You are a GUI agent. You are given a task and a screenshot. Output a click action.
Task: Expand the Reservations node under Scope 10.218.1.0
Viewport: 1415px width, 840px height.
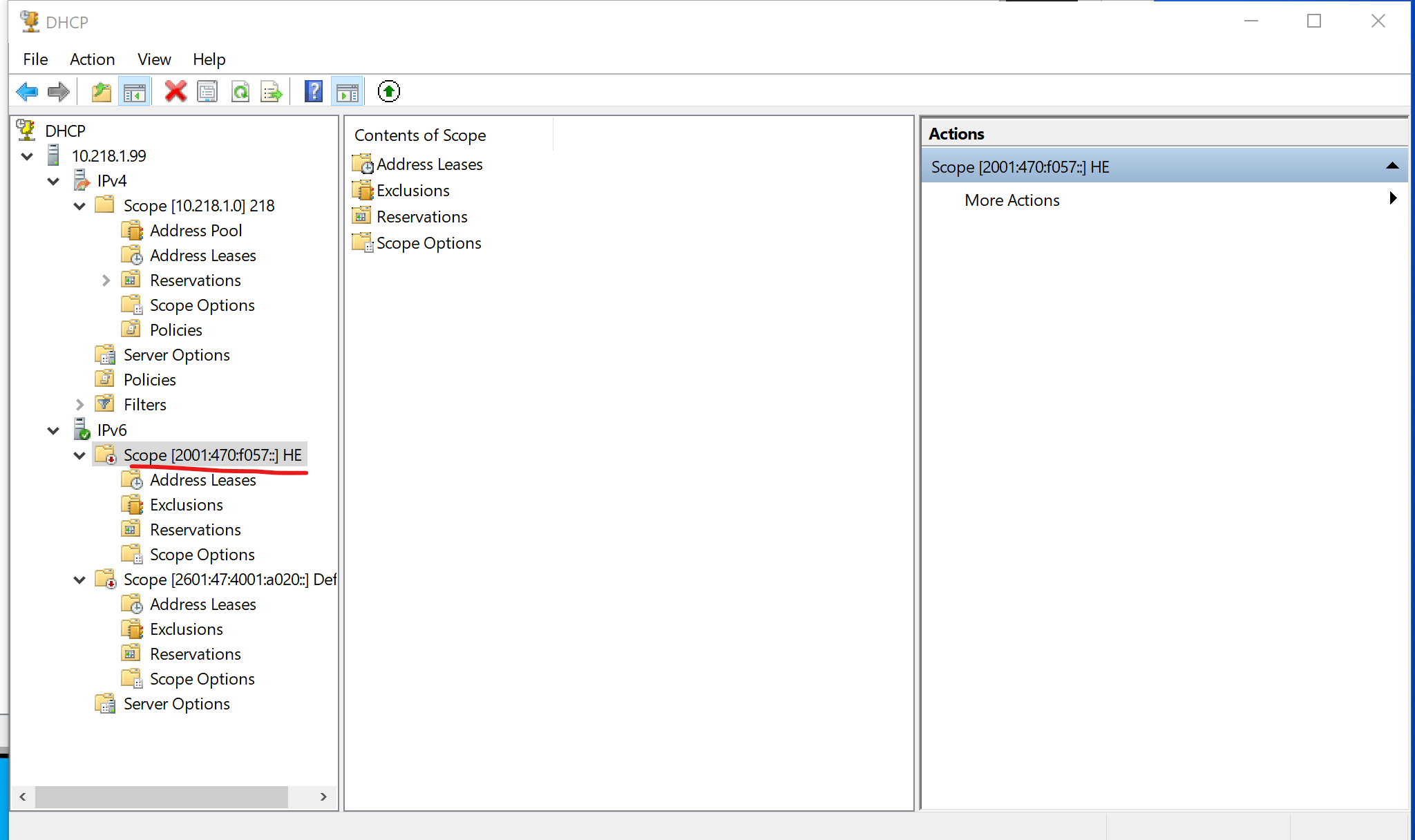[x=106, y=280]
